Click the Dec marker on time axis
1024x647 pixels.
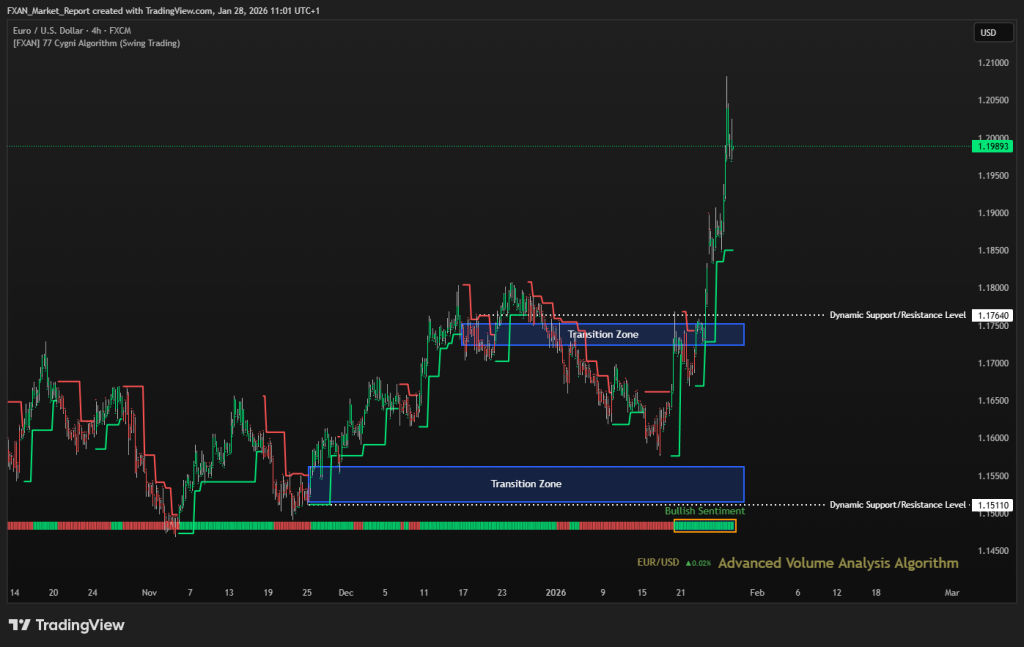click(346, 592)
